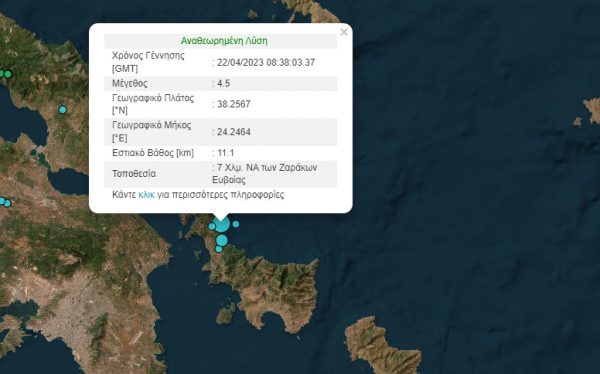Click the small islet south of the Evia peninsula

(x=226, y=314)
